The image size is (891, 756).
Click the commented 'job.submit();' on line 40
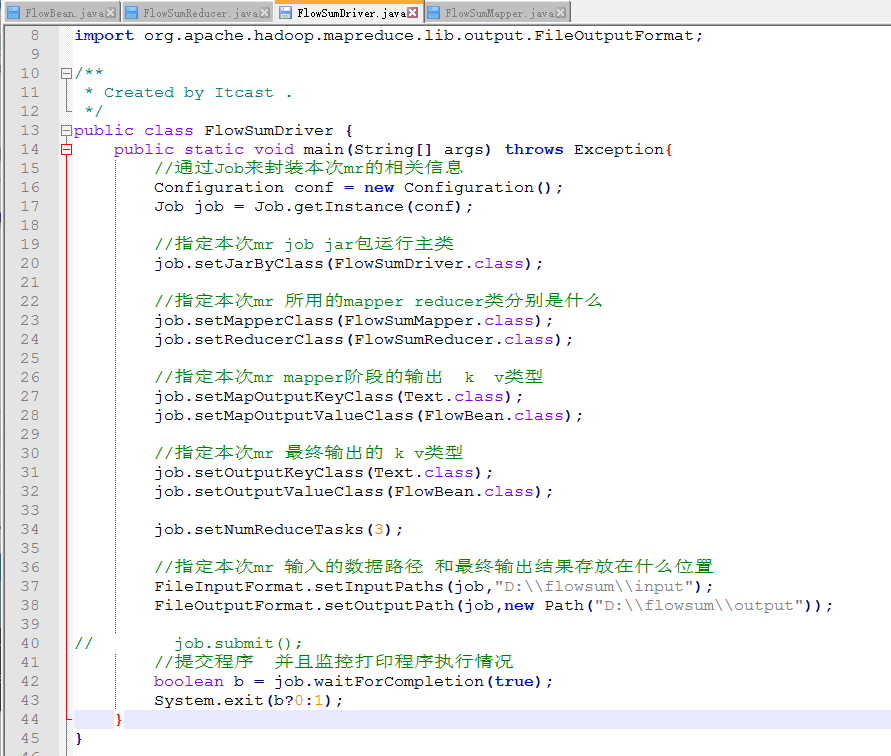pyautogui.click(x=238, y=643)
